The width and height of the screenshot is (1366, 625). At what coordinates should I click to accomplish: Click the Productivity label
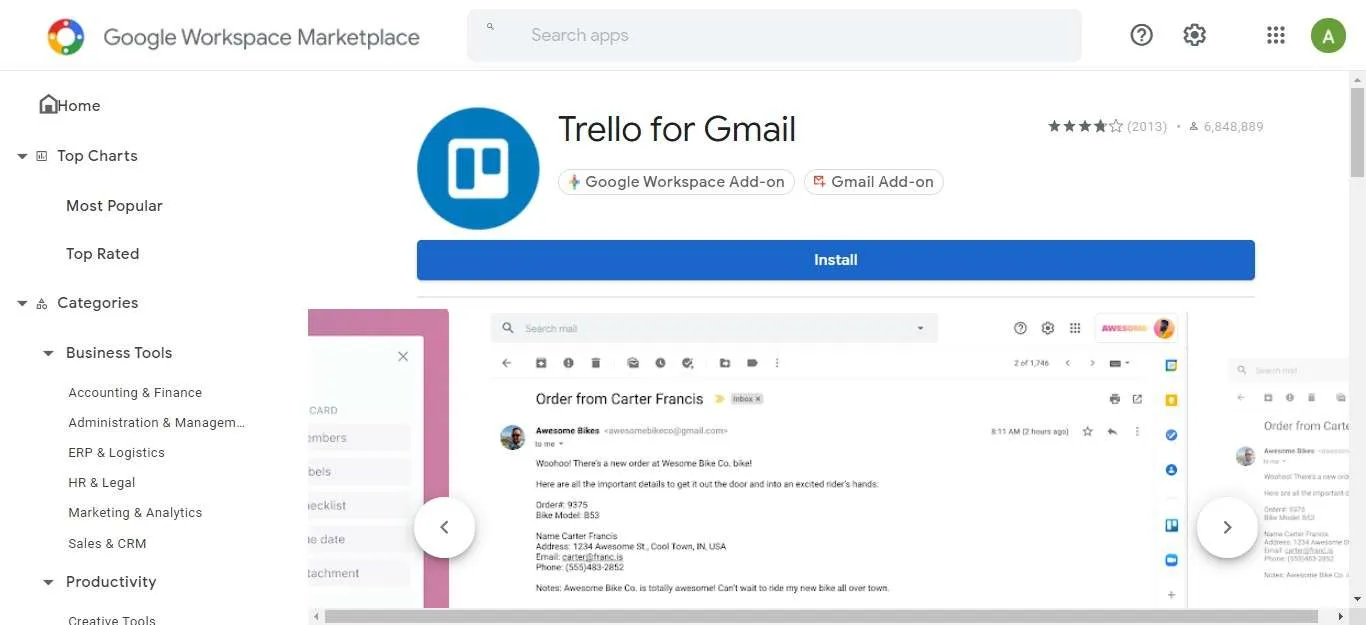pos(111,582)
